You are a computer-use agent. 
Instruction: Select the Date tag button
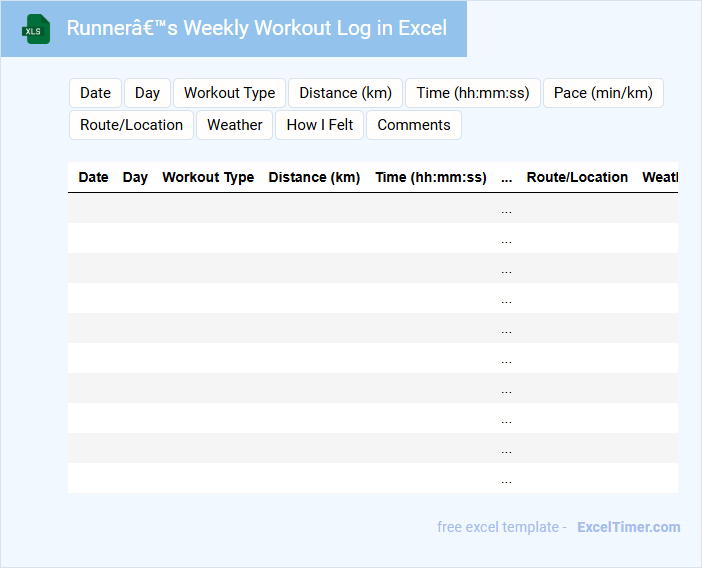[x=95, y=93]
